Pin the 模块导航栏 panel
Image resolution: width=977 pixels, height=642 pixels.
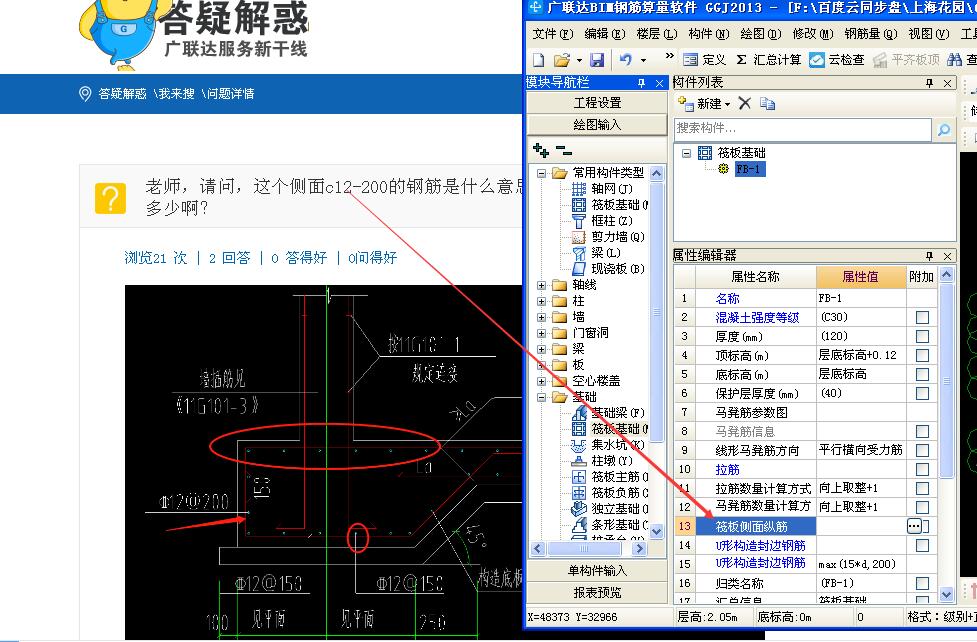coord(641,83)
